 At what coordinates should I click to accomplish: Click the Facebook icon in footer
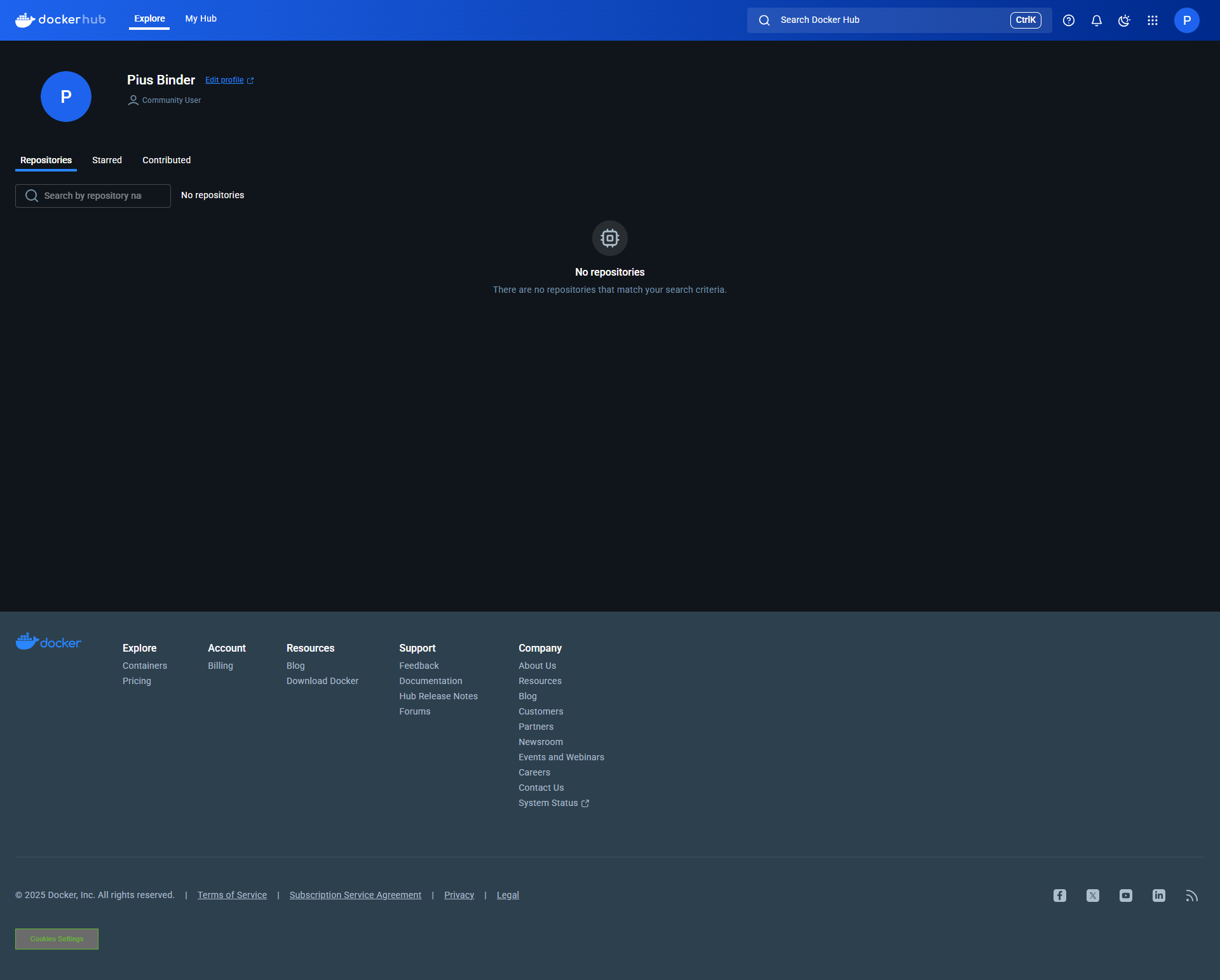click(x=1060, y=896)
